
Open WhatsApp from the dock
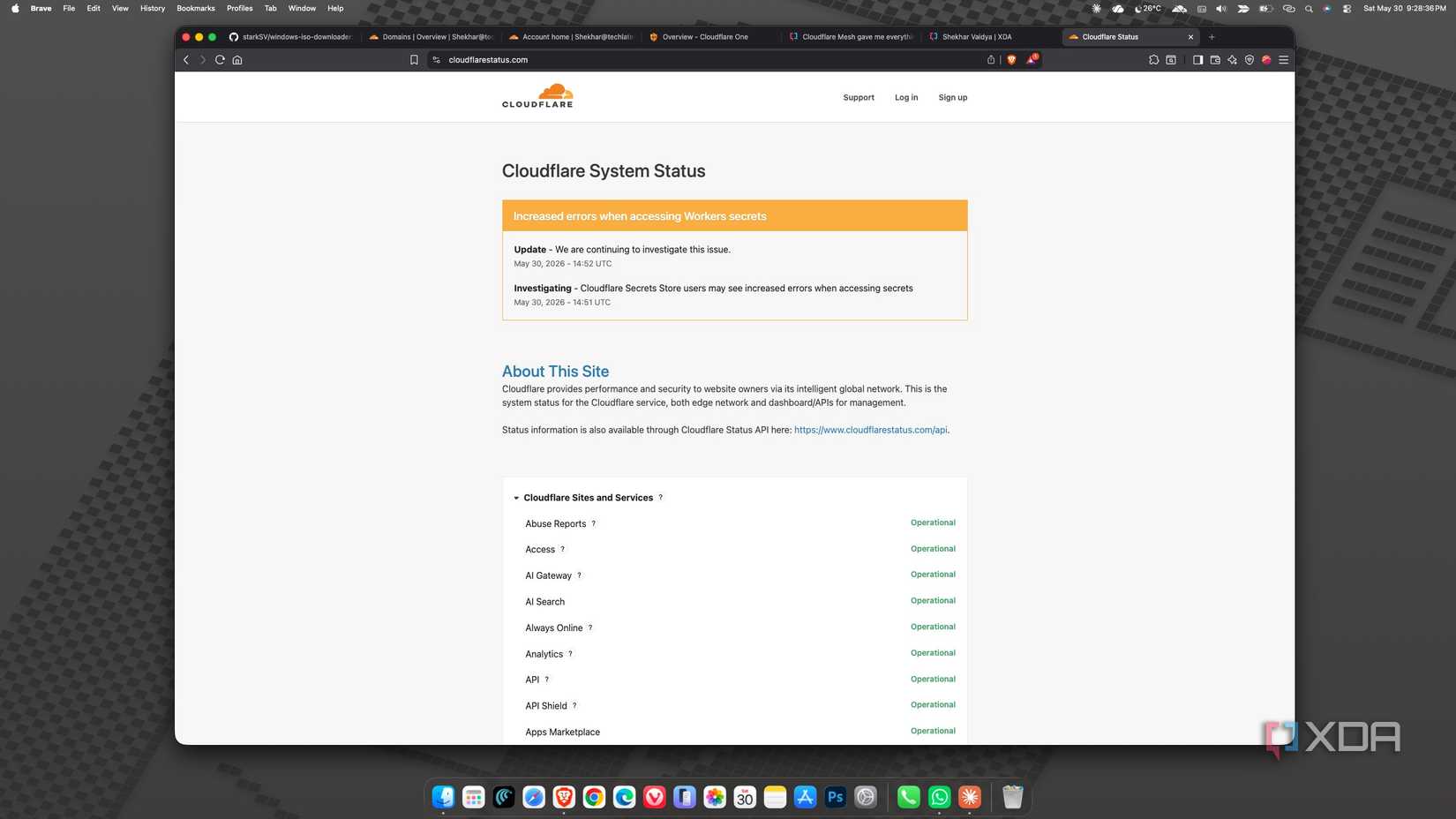click(939, 797)
